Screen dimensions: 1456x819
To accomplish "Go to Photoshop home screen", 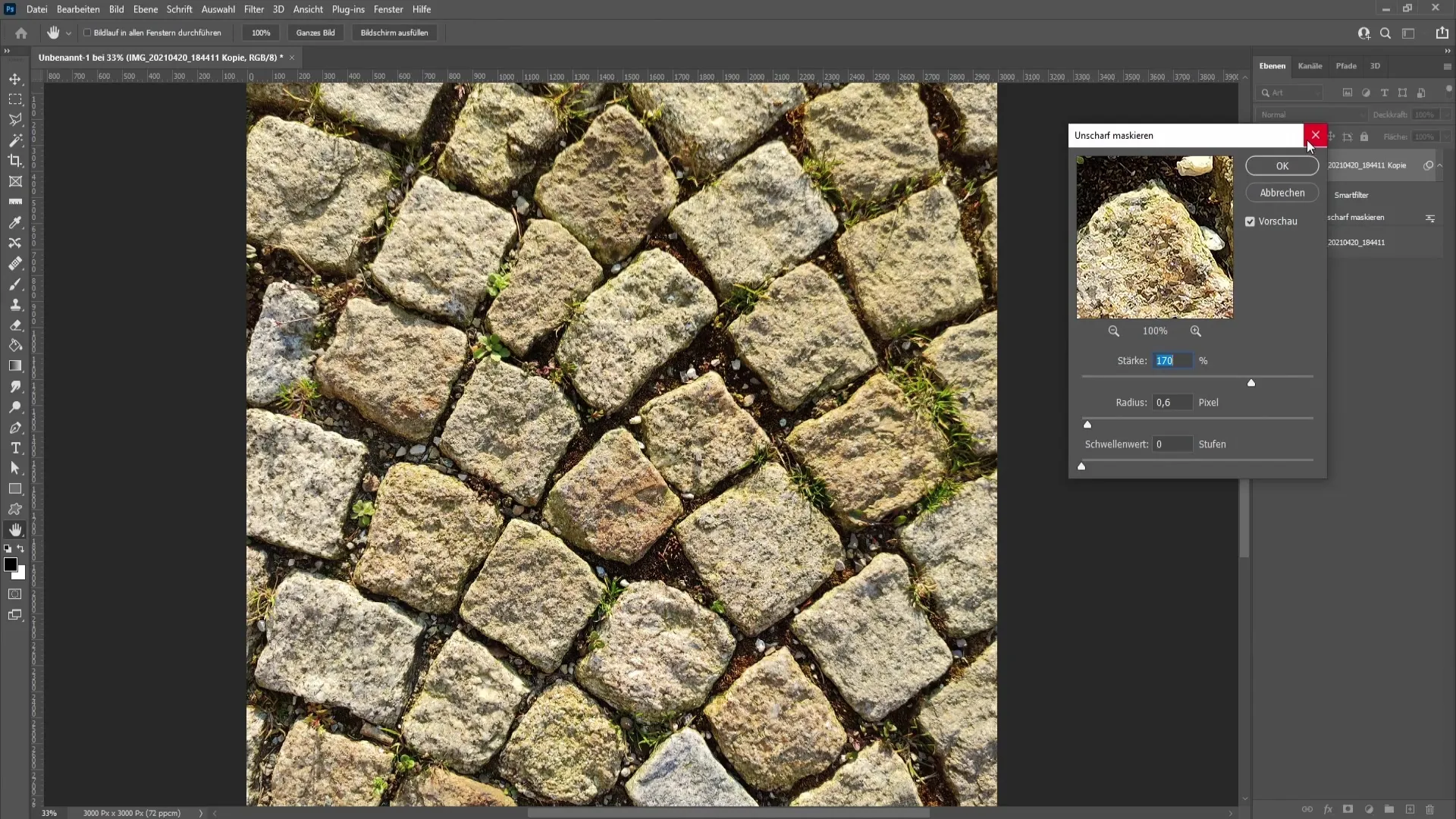I will [21, 33].
